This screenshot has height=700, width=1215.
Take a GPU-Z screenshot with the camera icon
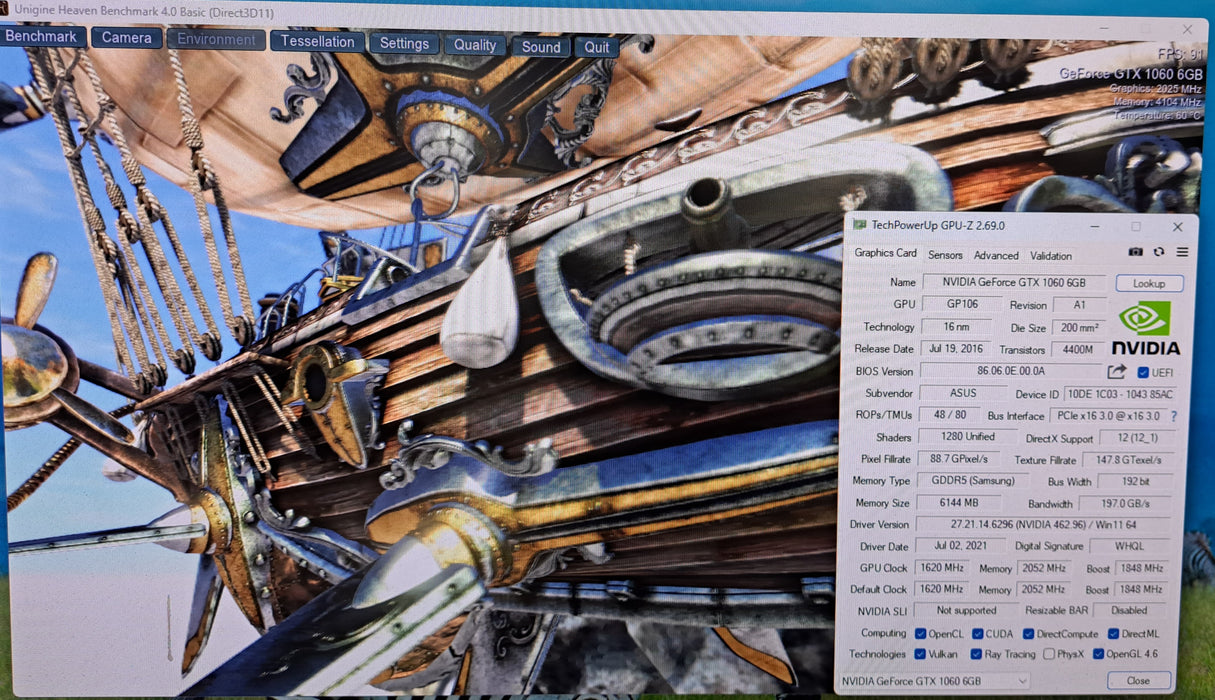click(1136, 252)
